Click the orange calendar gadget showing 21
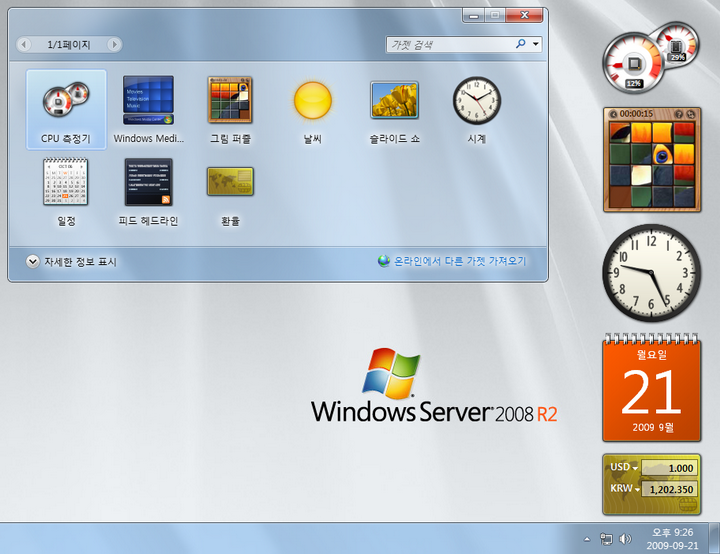Screen dimensions: 720x554 click(652, 387)
